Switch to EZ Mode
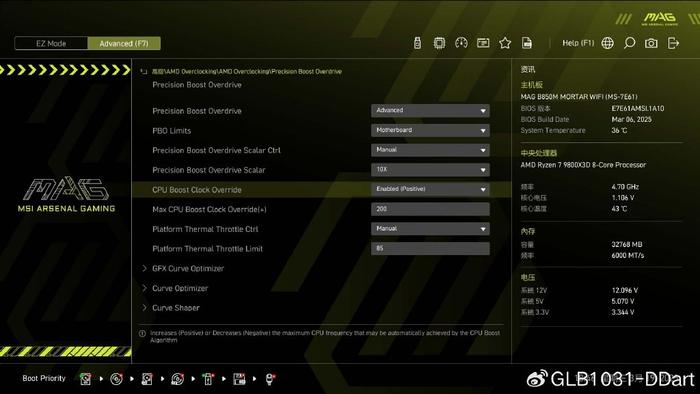 51,43
